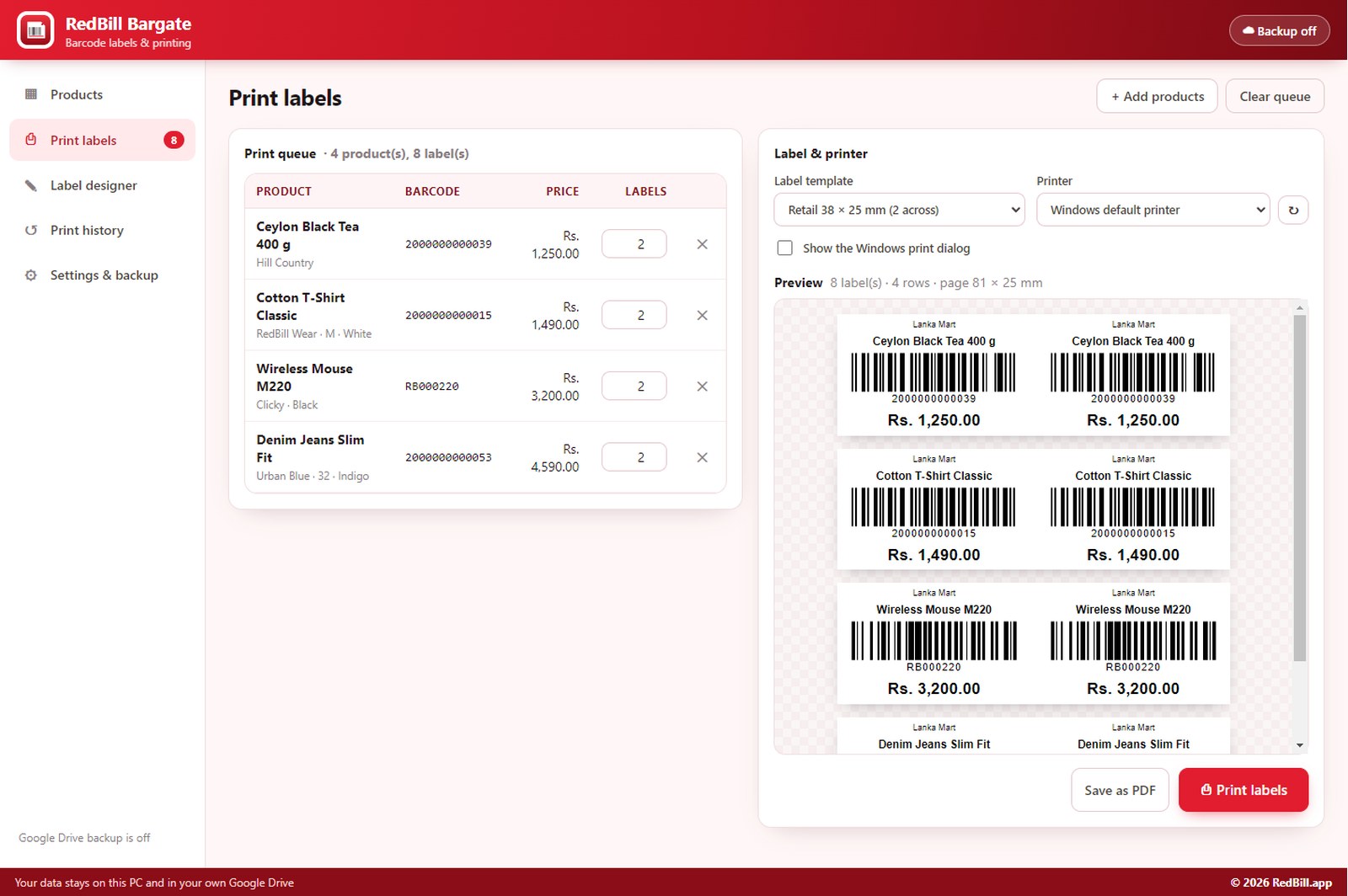Click the PRICE column header

coord(562,191)
